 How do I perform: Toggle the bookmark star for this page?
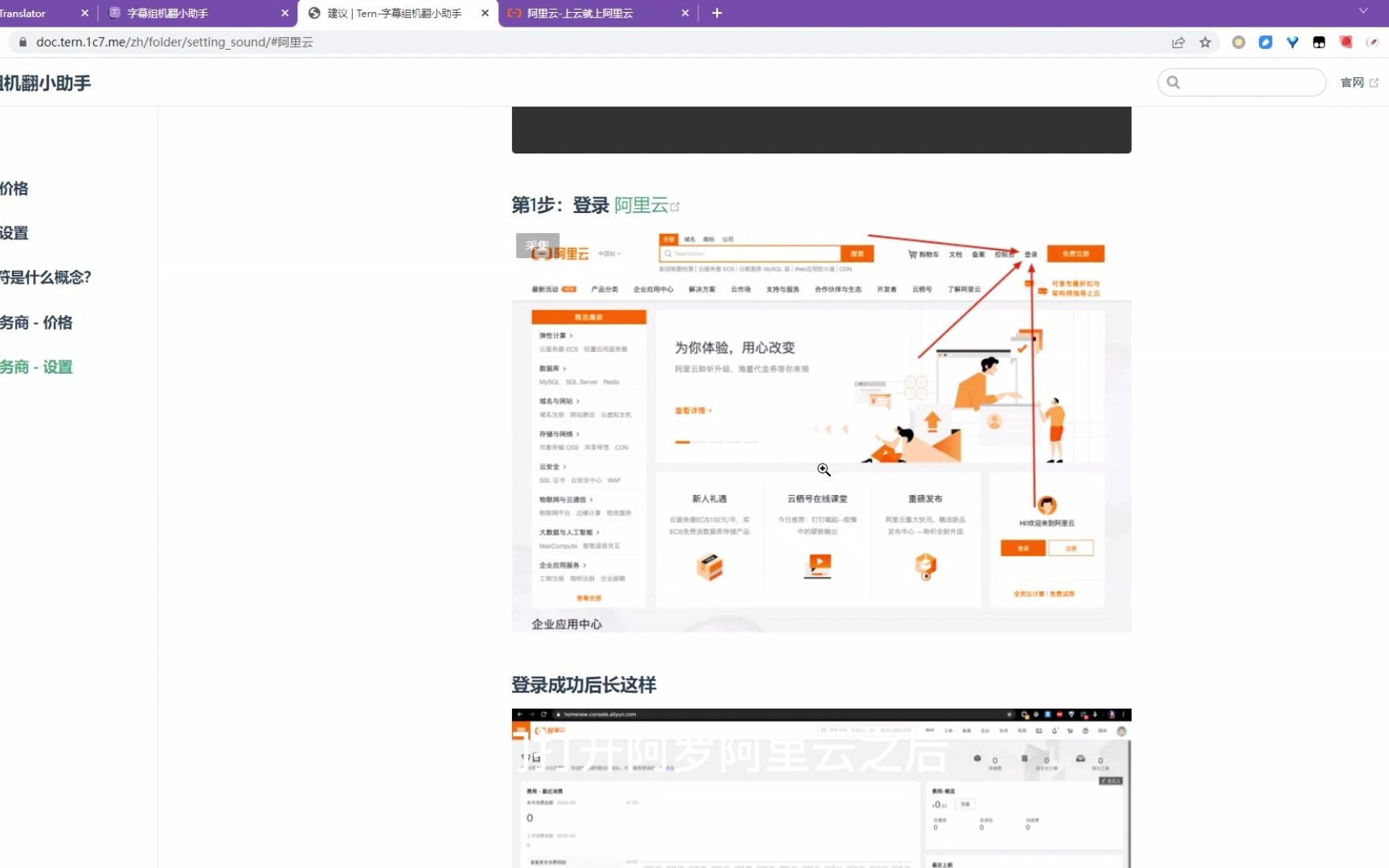click(x=1205, y=42)
